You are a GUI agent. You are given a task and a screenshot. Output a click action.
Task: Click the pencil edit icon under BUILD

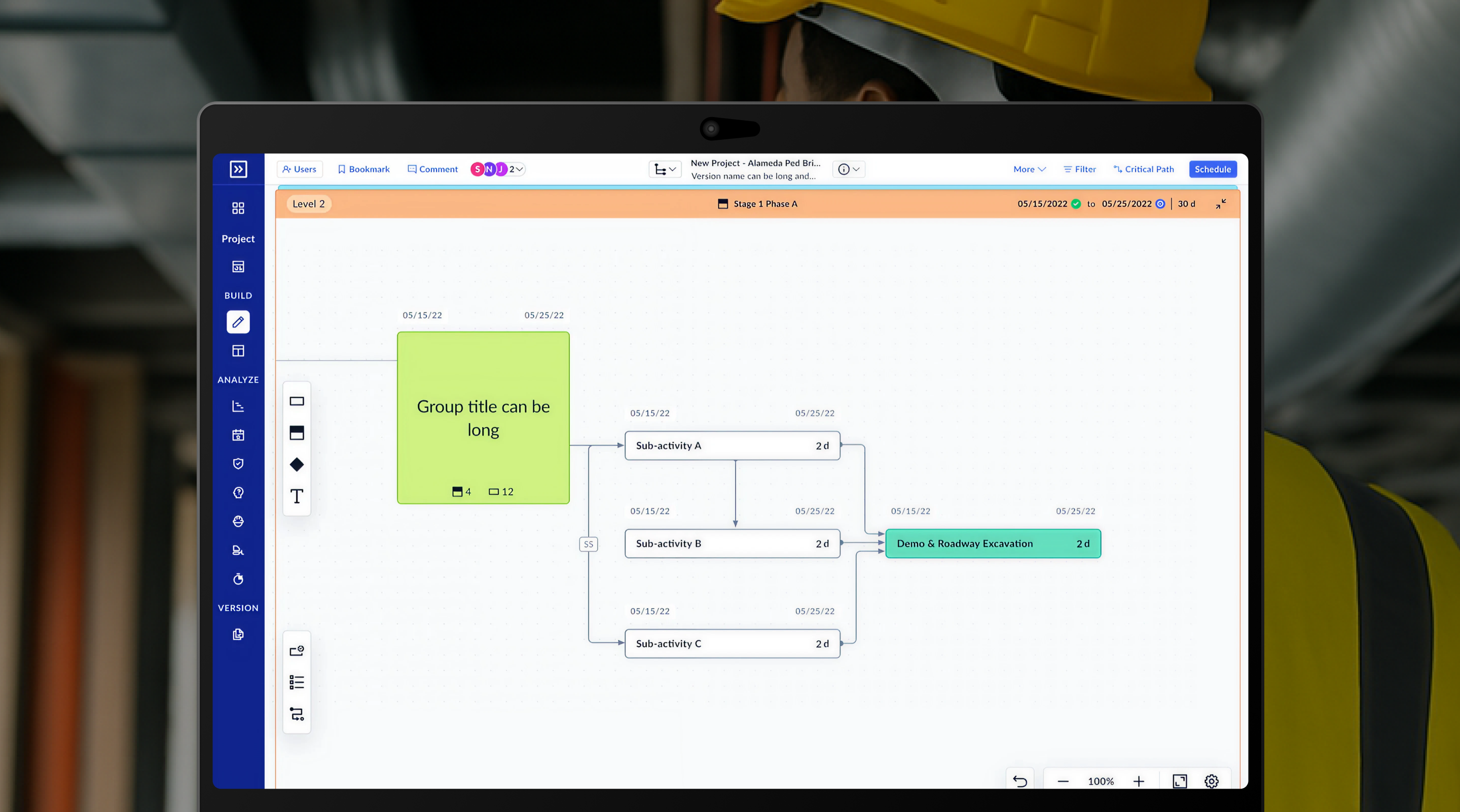pyautogui.click(x=238, y=322)
